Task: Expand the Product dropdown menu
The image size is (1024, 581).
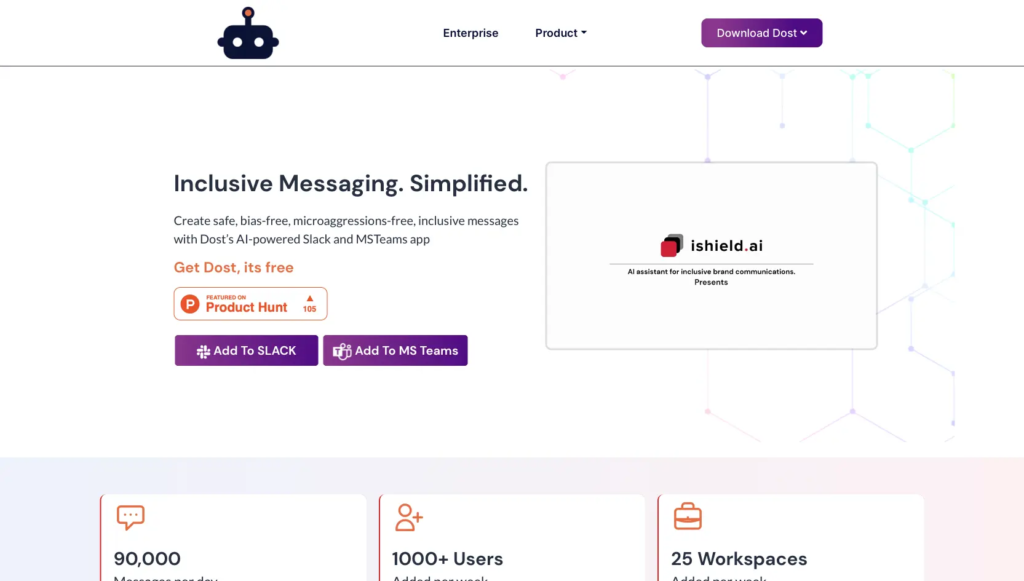Action: [x=560, y=33]
